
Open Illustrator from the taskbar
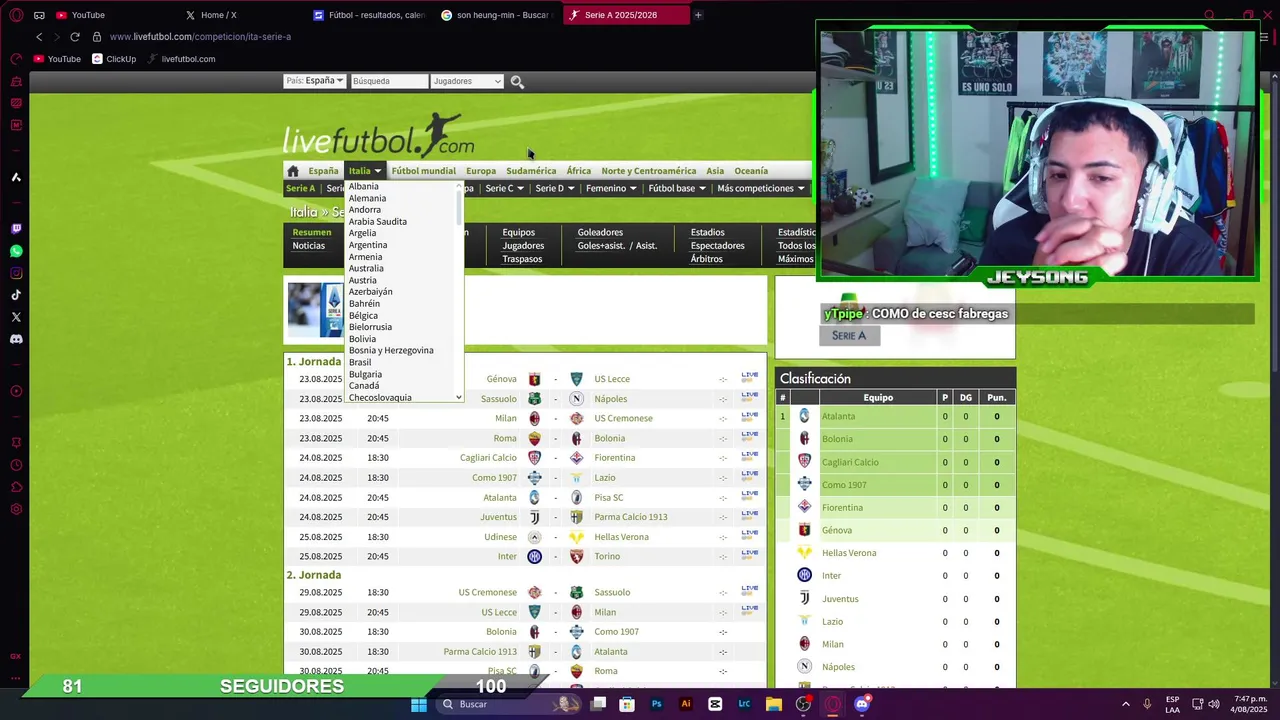(x=686, y=704)
